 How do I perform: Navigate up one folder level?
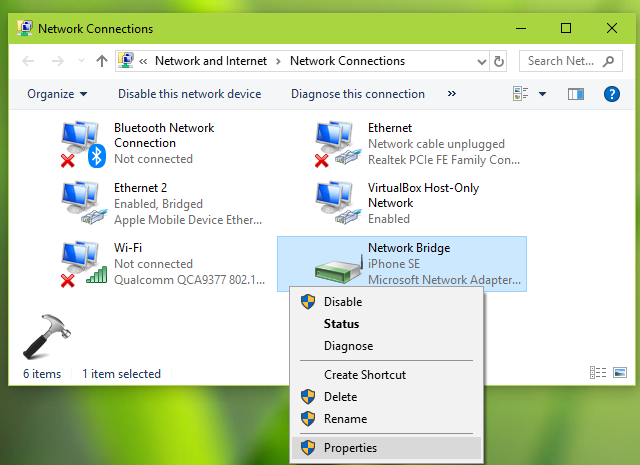click(x=101, y=61)
